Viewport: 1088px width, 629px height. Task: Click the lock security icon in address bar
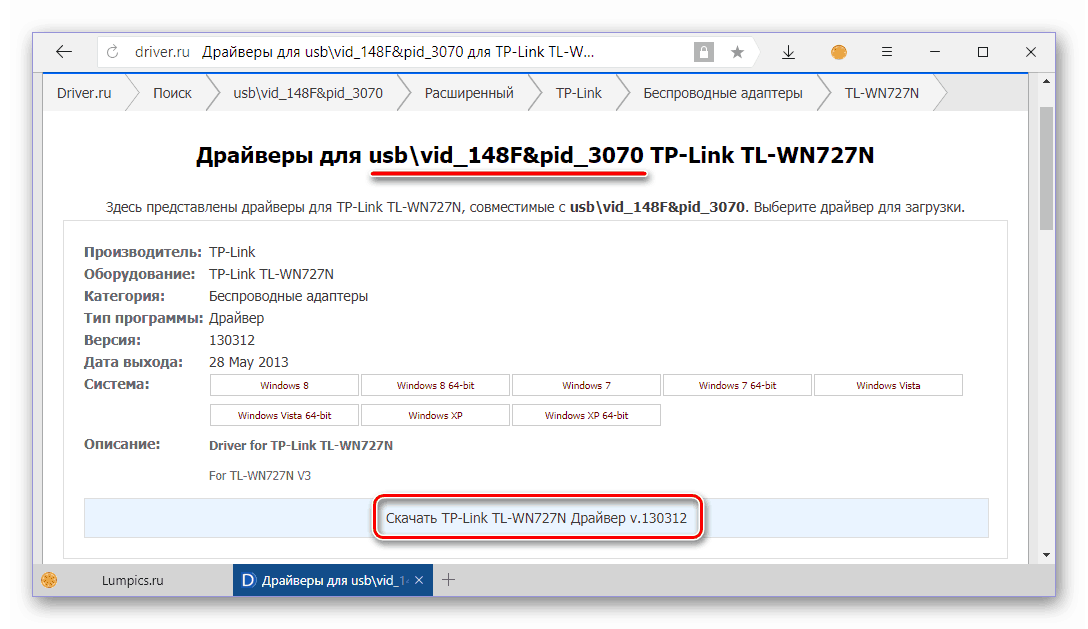click(x=704, y=52)
